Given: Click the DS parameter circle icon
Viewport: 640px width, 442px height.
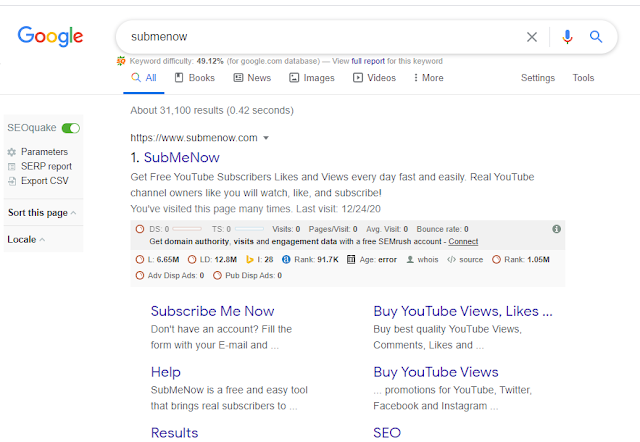Looking at the screenshot, I should 140,229.
